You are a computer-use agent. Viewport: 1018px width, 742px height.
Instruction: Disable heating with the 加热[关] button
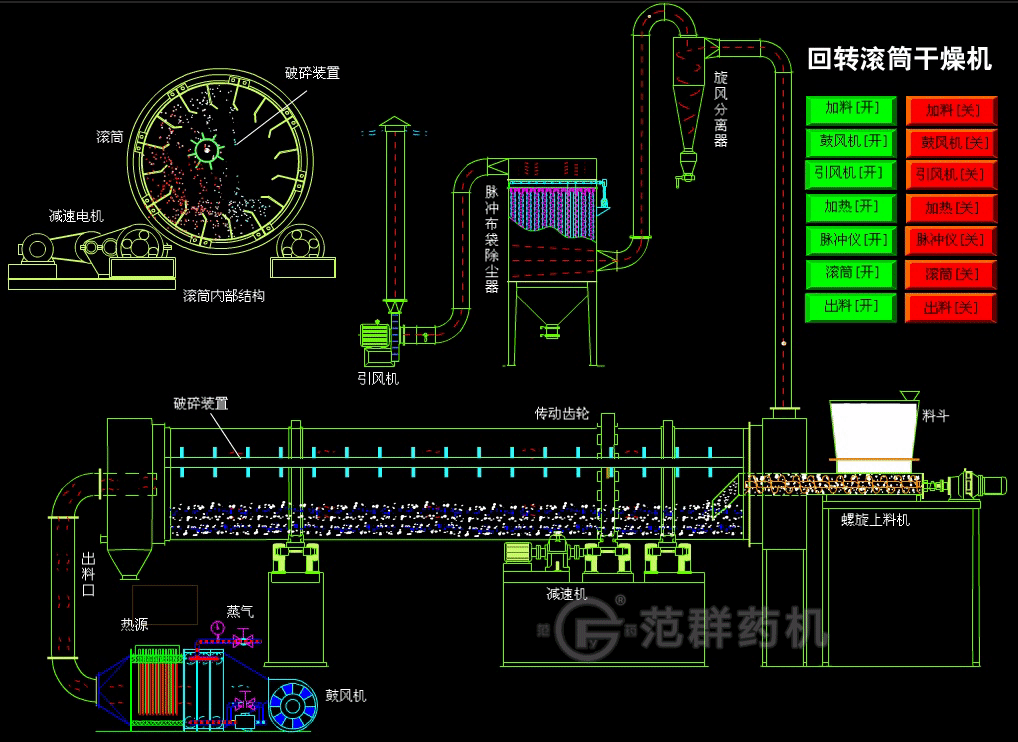click(x=952, y=208)
